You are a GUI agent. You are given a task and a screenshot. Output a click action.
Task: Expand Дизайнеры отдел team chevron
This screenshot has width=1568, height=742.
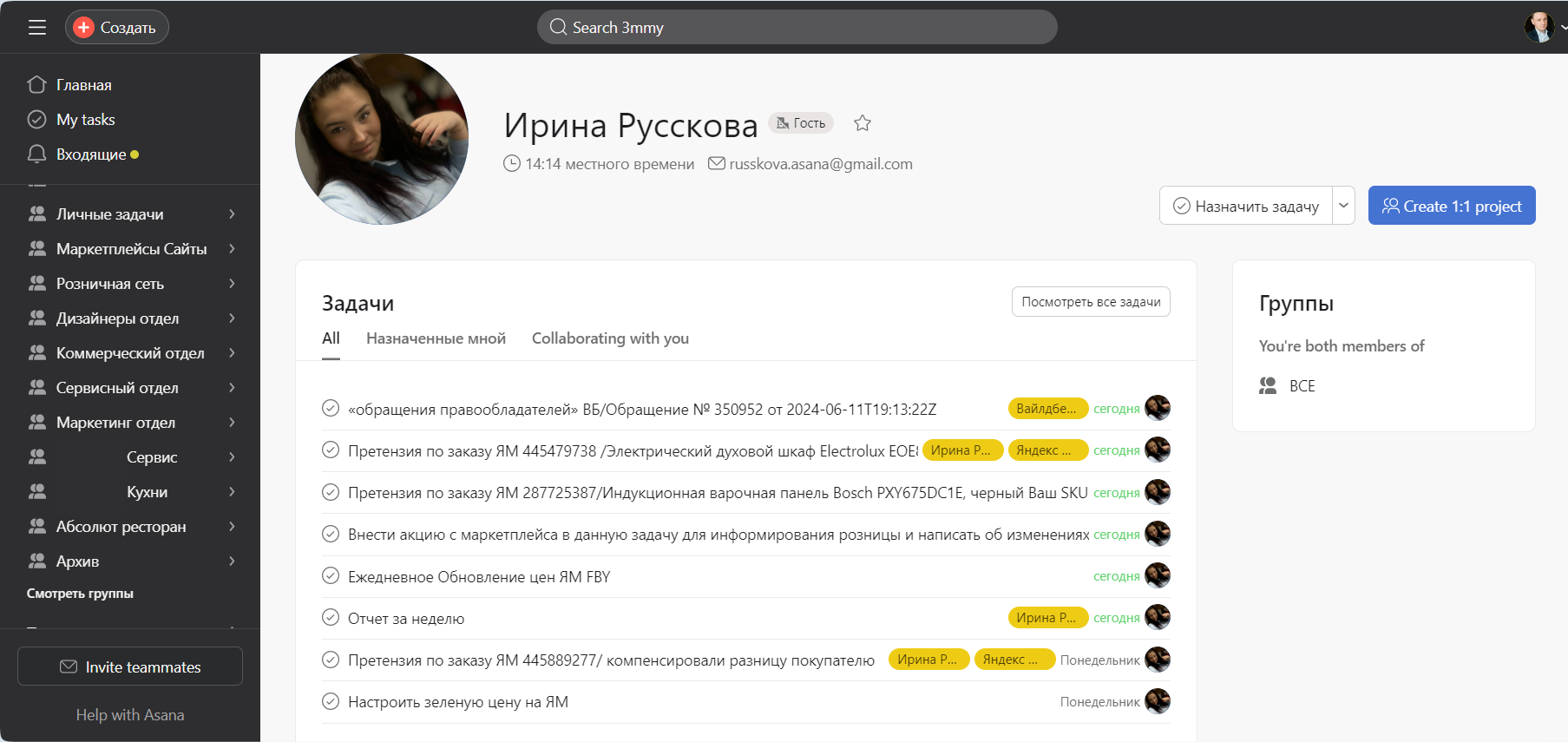pyautogui.click(x=232, y=318)
